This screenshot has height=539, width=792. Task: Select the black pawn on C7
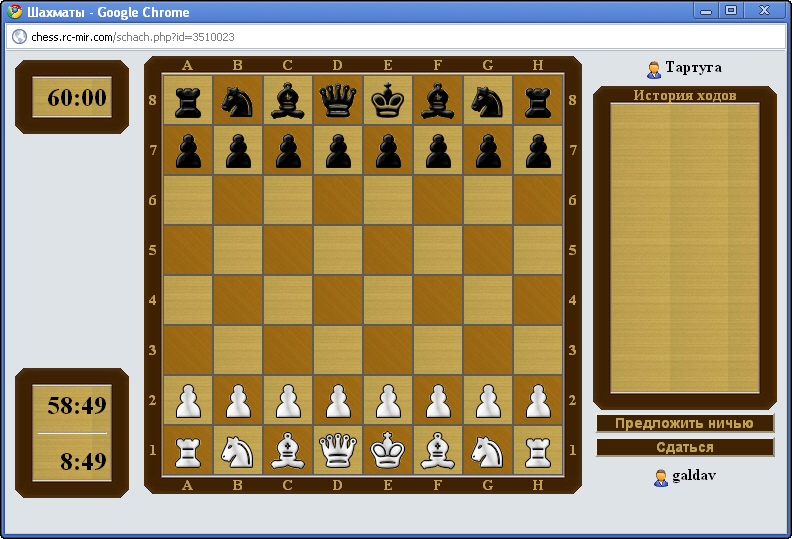tap(288, 150)
